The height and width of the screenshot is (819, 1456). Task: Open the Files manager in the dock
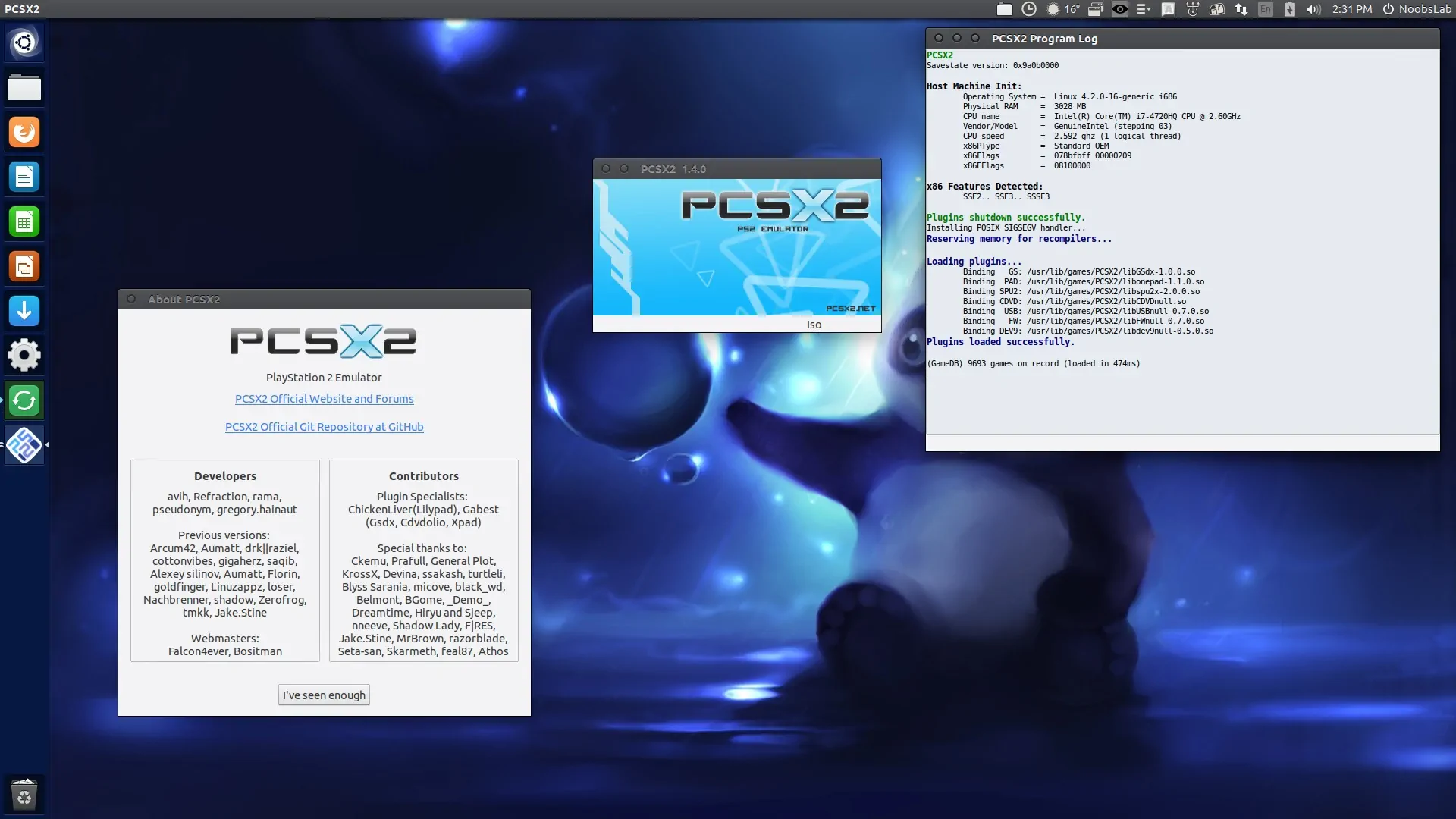pos(24,87)
